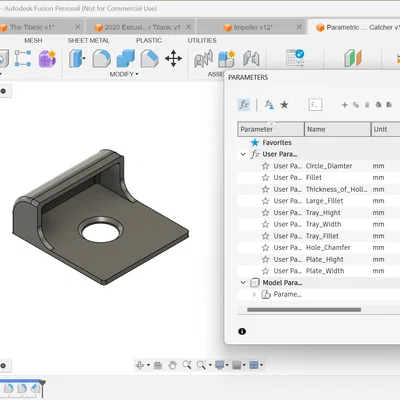Add a new parameter with plus icon
The width and height of the screenshot is (400, 400).
[345, 105]
